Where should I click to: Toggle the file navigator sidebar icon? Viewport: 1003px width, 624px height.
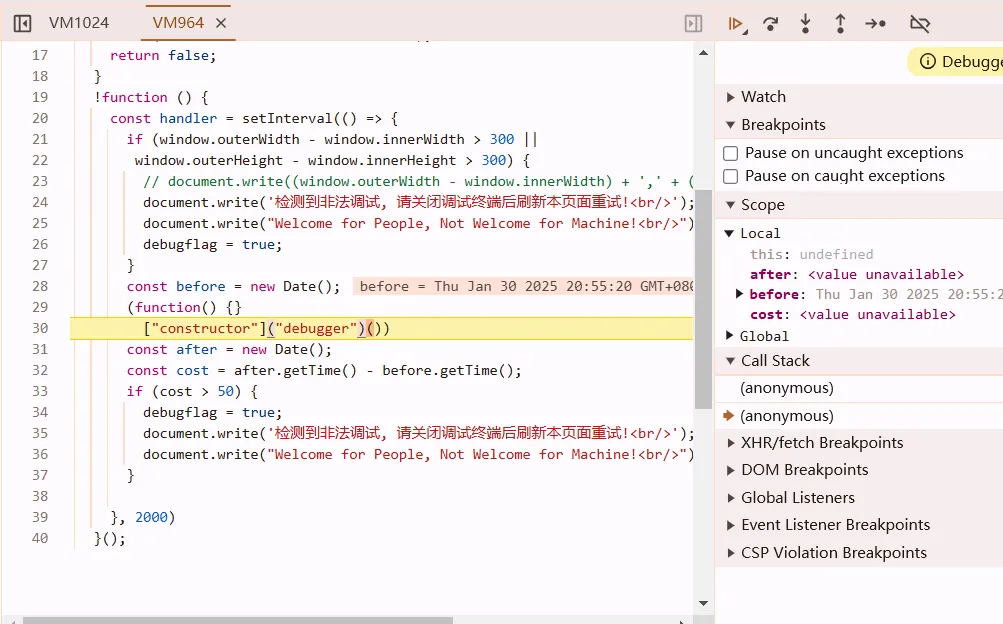[22, 24]
